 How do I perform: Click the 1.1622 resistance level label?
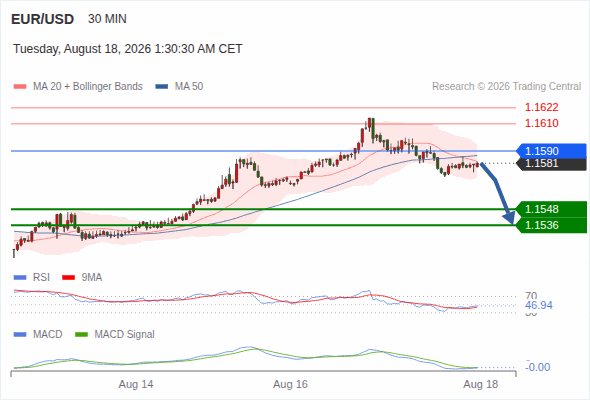[541, 107]
